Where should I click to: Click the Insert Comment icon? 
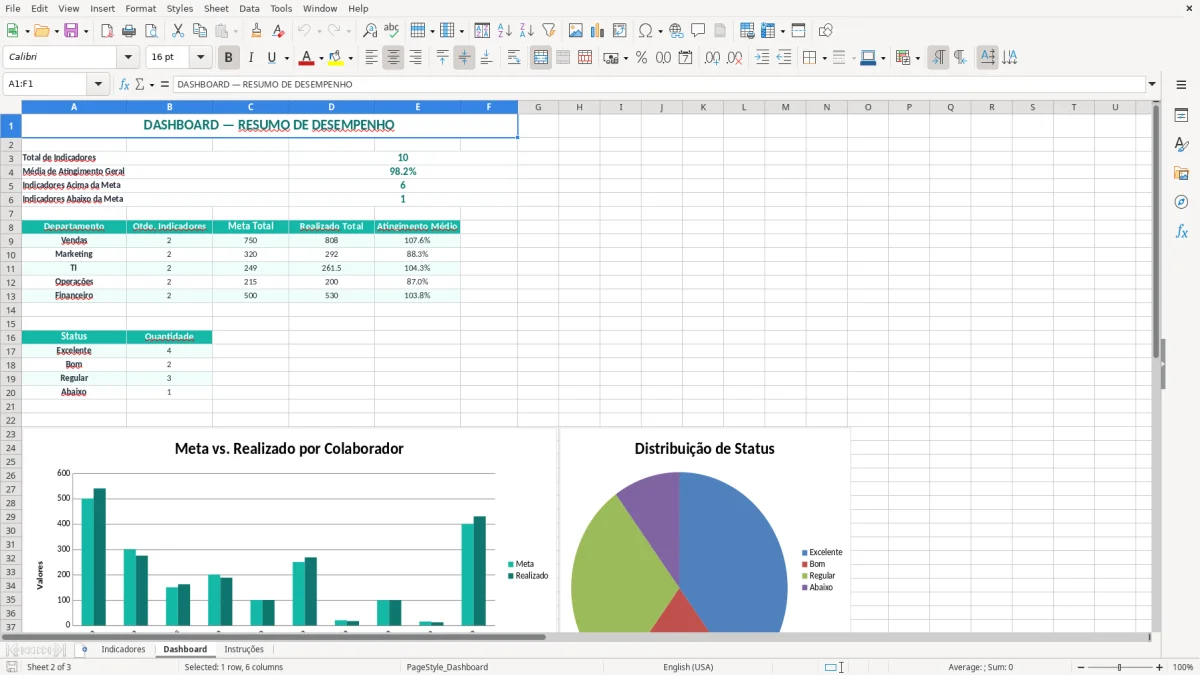(x=698, y=31)
